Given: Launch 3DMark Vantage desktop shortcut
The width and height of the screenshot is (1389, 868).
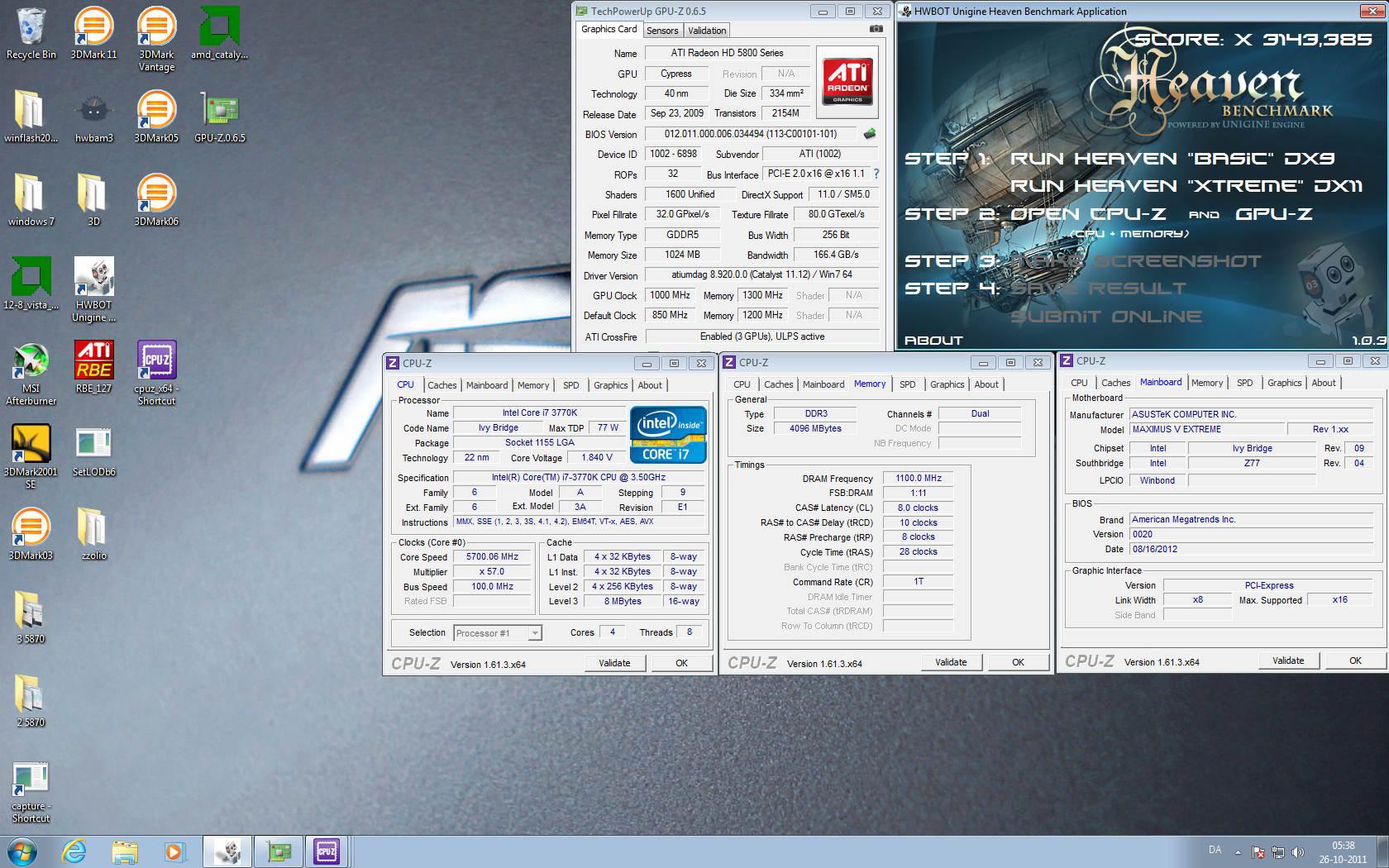Looking at the screenshot, I should click(156, 39).
